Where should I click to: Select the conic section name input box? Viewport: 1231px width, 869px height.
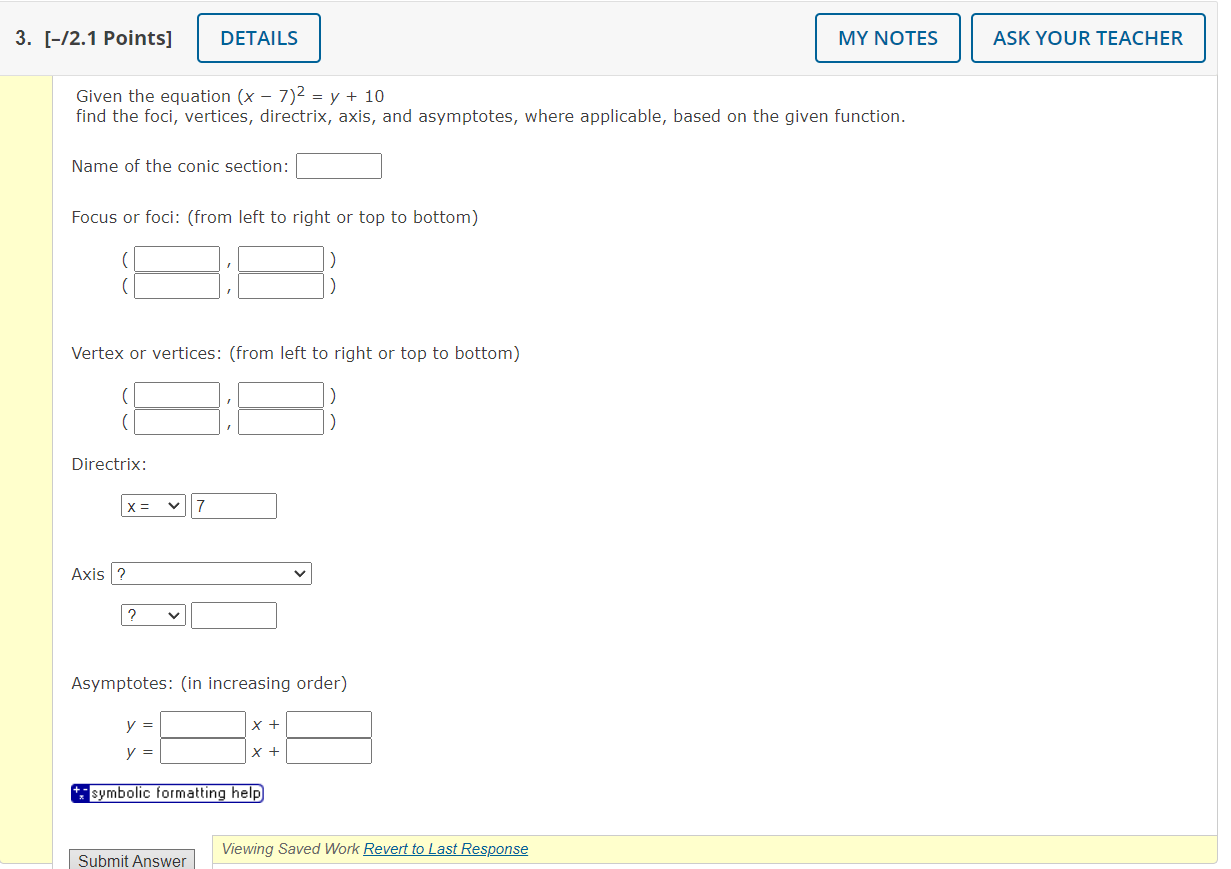pyautogui.click(x=338, y=165)
